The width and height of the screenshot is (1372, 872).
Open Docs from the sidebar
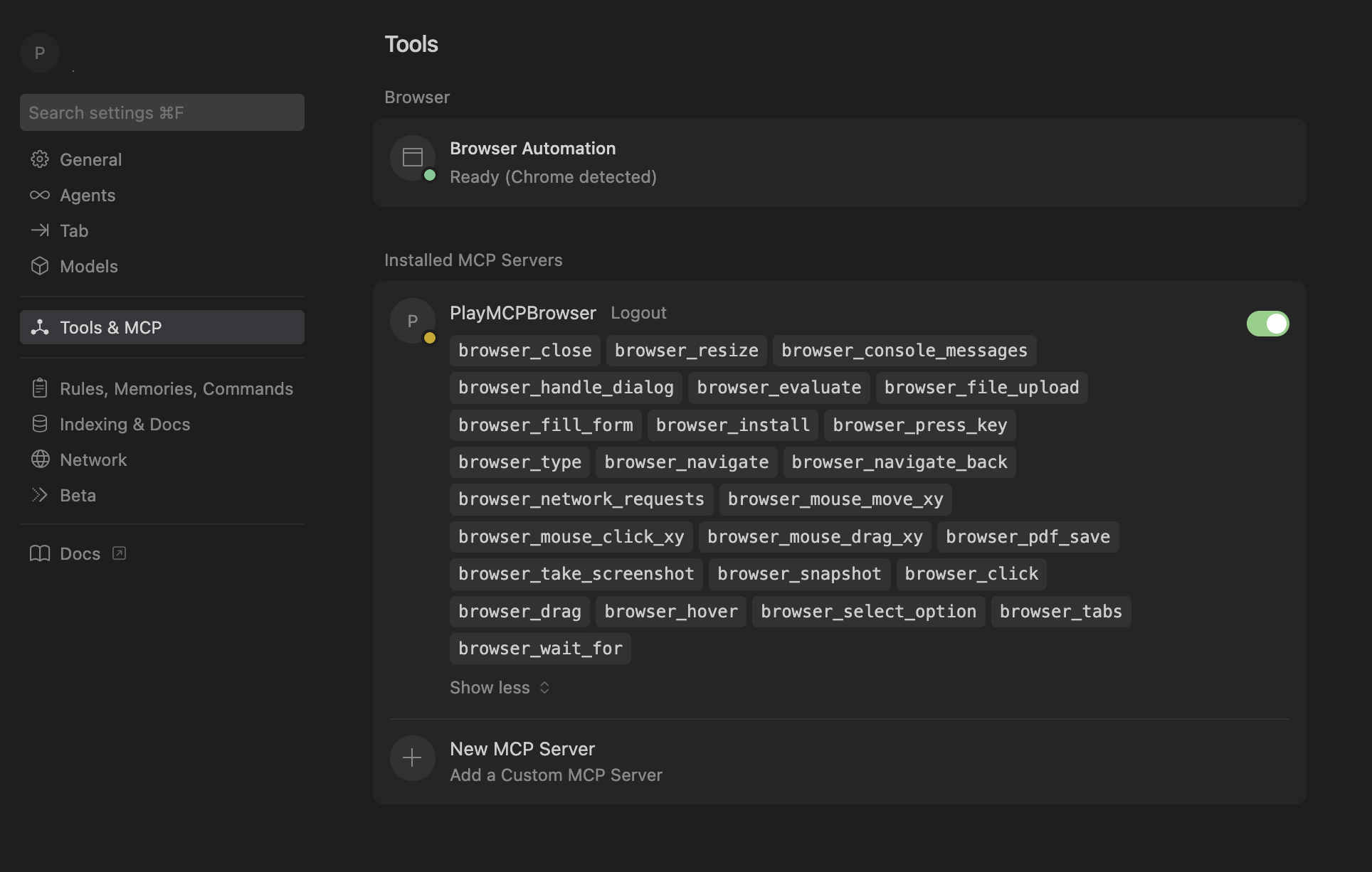[x=80, y=553]
